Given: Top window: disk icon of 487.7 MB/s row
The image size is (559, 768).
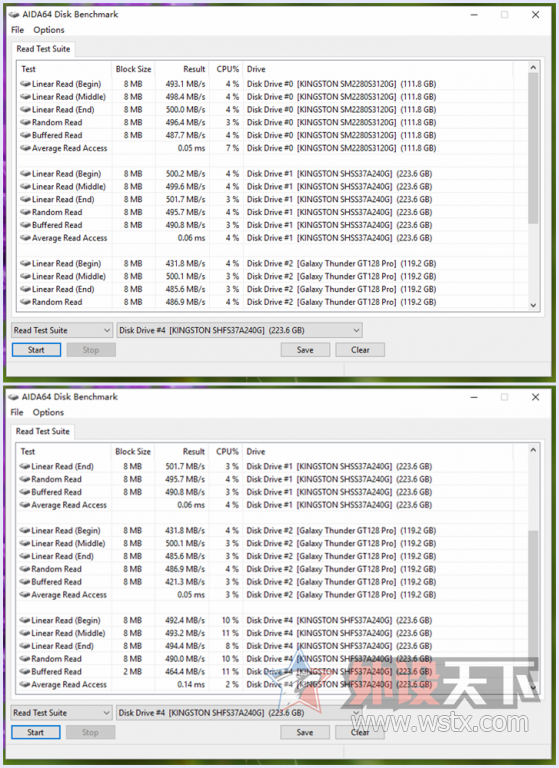Looking at the screenshot, I should pyautogui.click(x=25, y=135).
